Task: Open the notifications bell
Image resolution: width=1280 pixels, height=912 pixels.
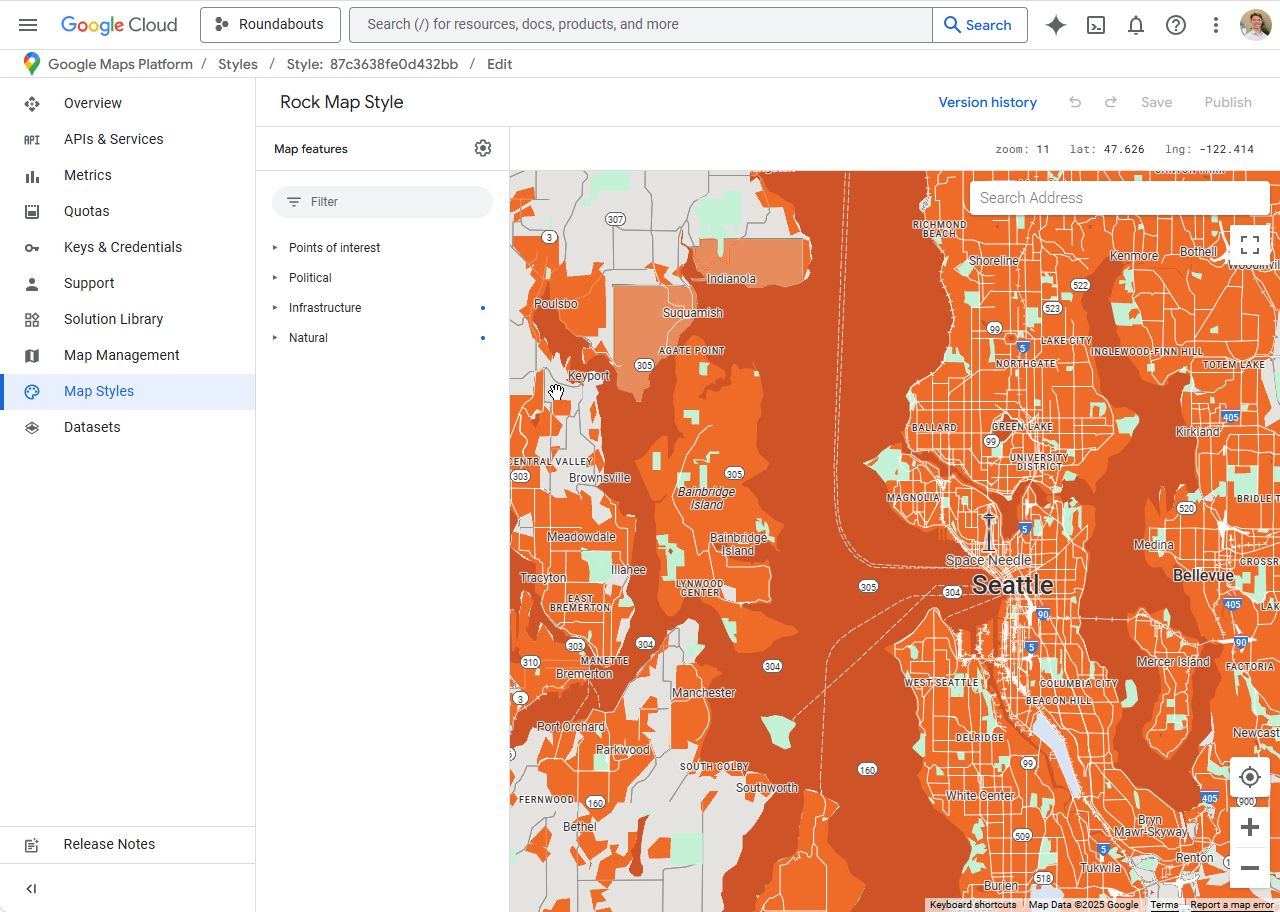Action: click(x=1136, y=25)
